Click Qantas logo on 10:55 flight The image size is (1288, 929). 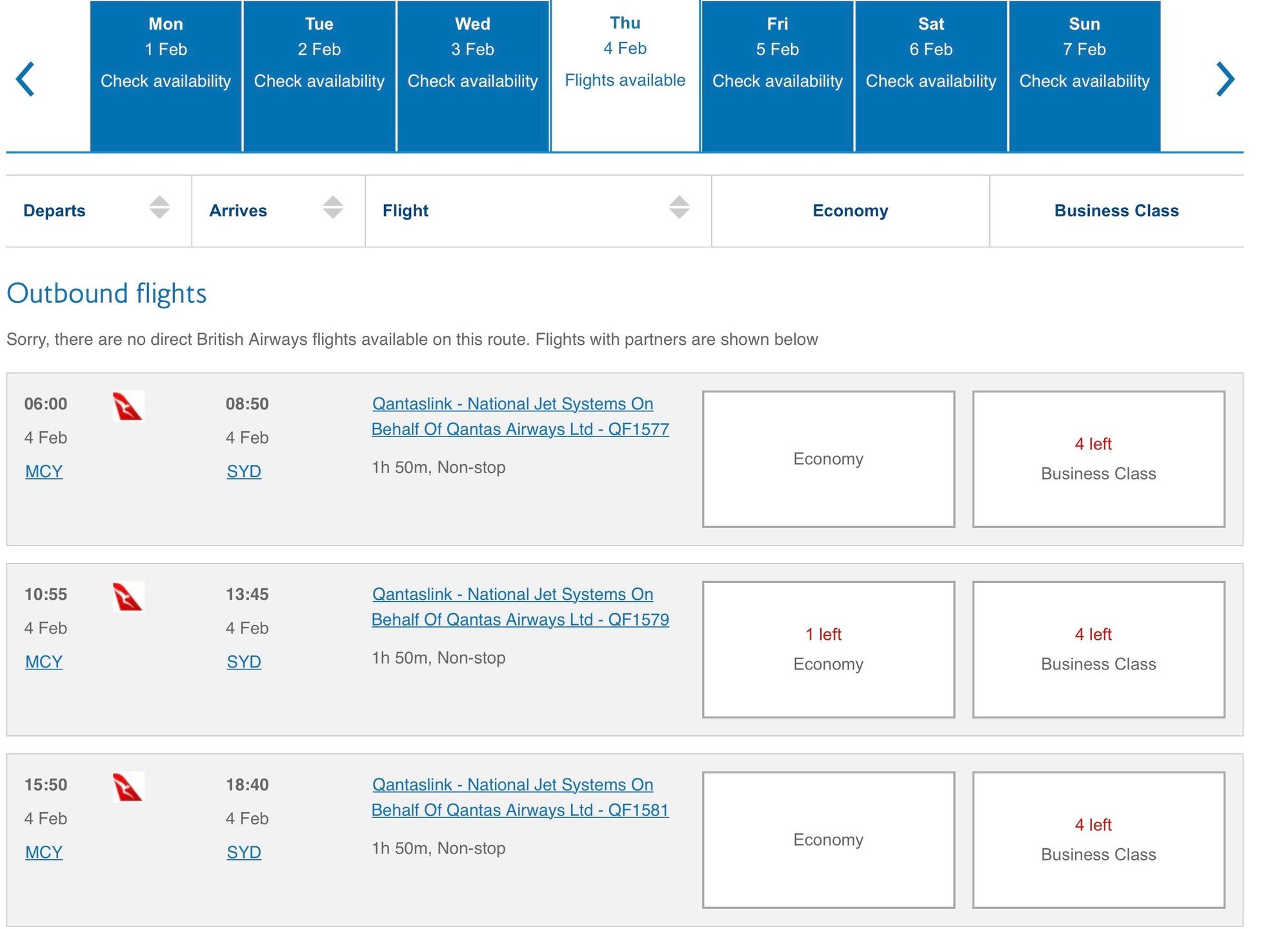click(128, 597)
